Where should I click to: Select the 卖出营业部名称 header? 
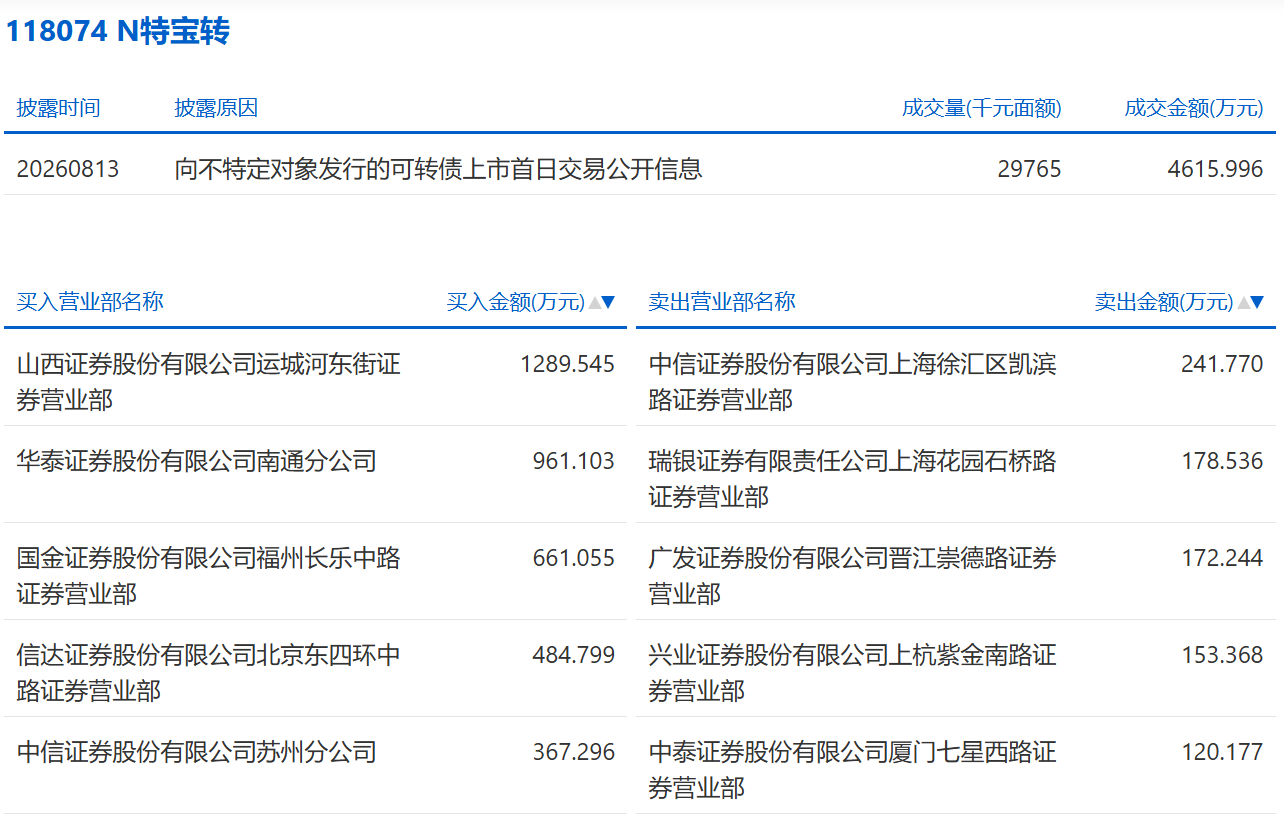[722, 302]
